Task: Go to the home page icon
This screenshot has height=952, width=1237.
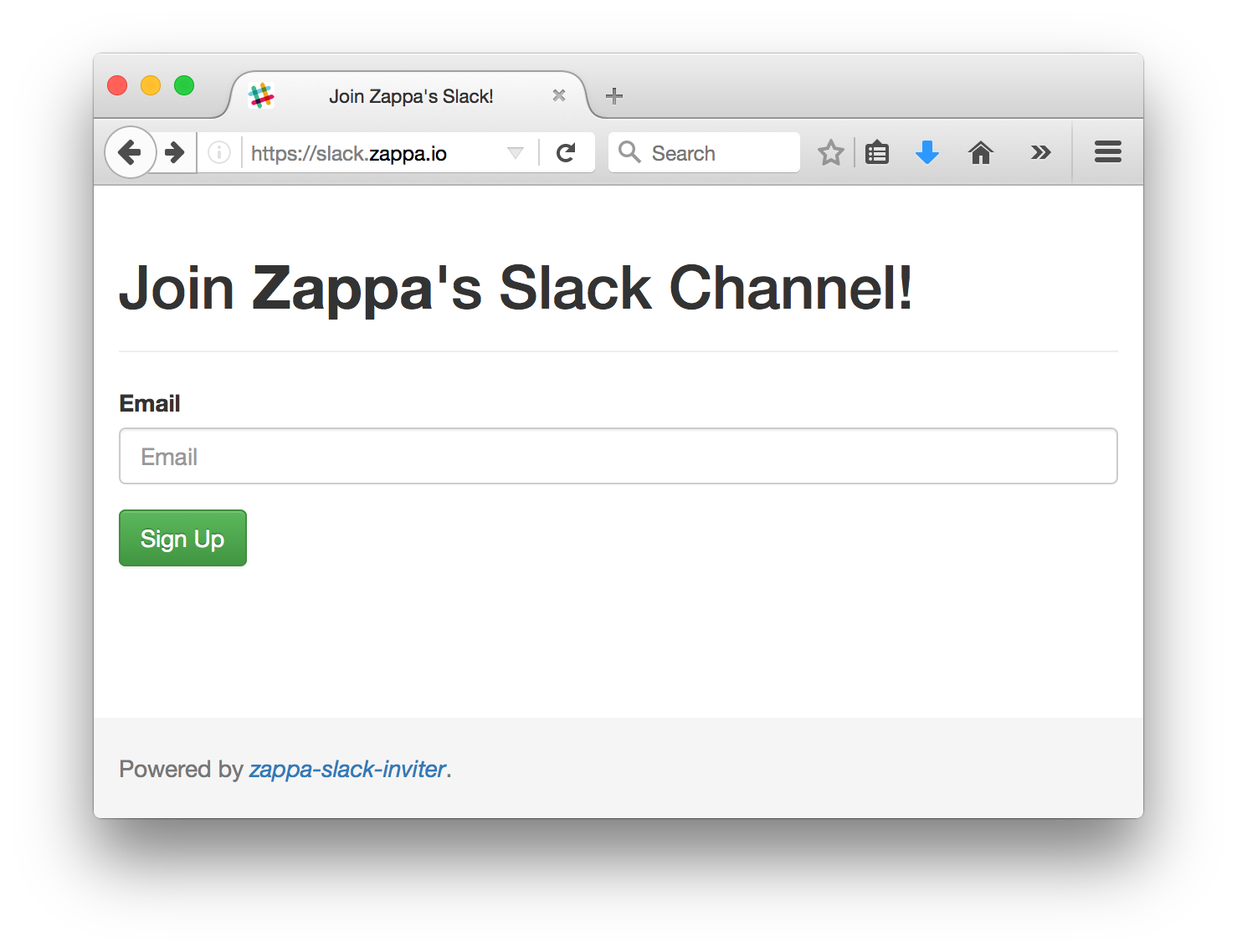Action: click(981, 153)
